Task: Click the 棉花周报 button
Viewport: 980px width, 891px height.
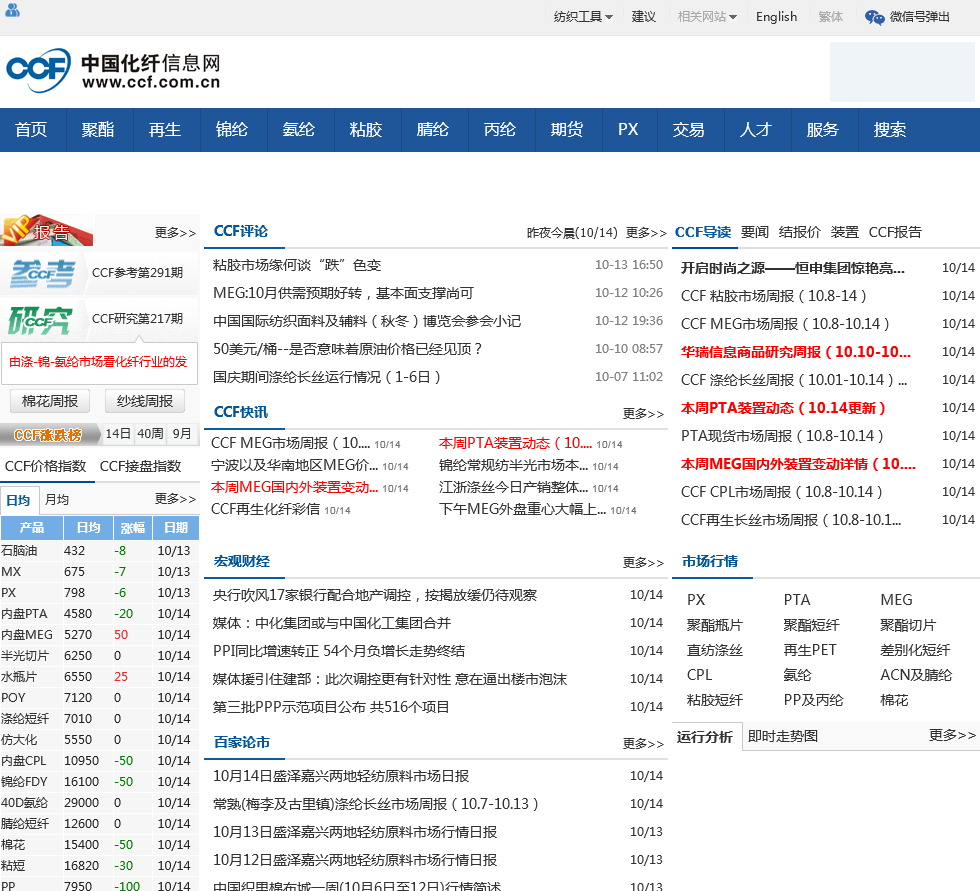Action: pyautogui.click(x=50, y=401)
